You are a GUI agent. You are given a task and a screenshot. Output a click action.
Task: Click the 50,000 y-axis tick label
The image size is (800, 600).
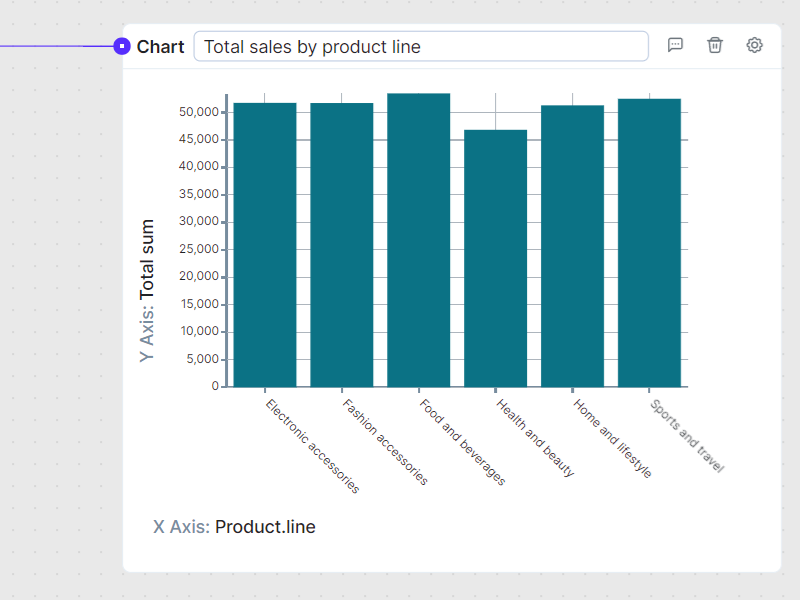199,112
